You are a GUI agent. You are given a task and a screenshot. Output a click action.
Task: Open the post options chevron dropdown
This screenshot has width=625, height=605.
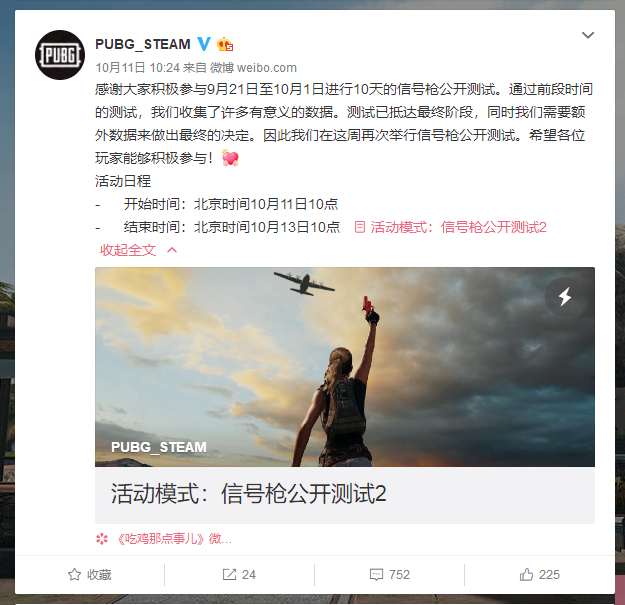[588, 35]
